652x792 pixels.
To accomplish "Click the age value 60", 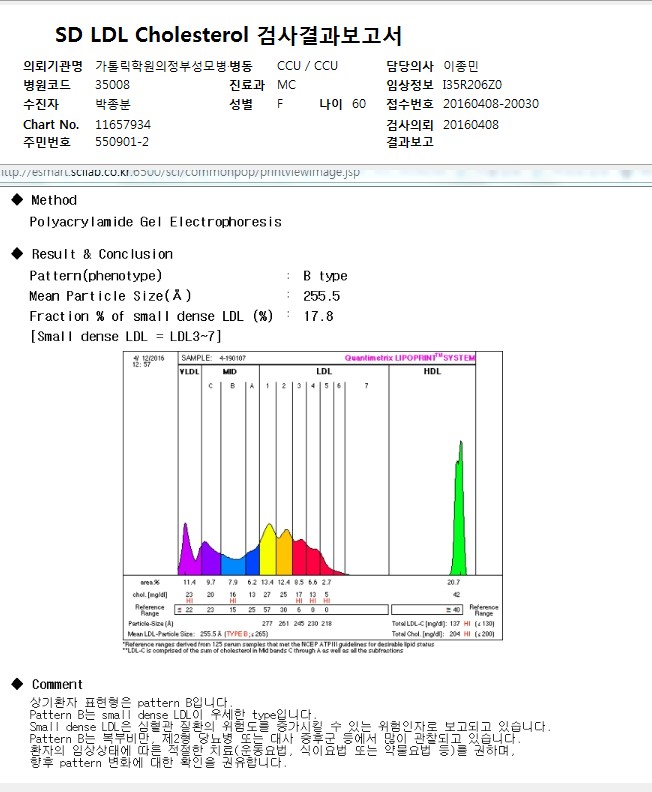I will [x=359, y=104].
